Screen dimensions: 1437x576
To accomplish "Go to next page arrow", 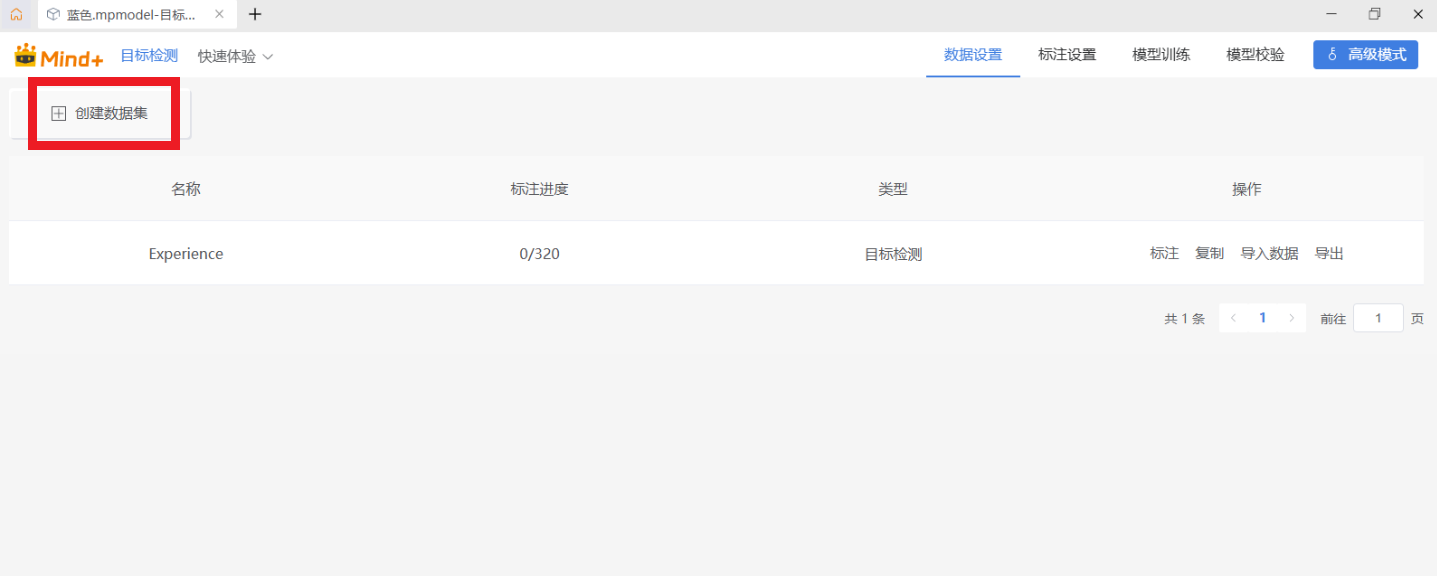I will (x=1291, y=318).
